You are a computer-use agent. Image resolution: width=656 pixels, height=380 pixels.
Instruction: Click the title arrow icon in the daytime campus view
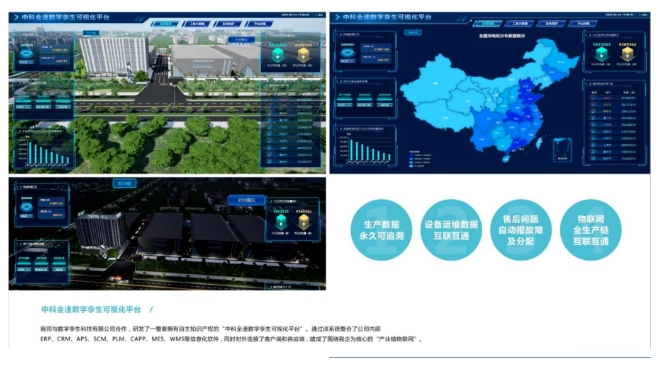point(16,17)
